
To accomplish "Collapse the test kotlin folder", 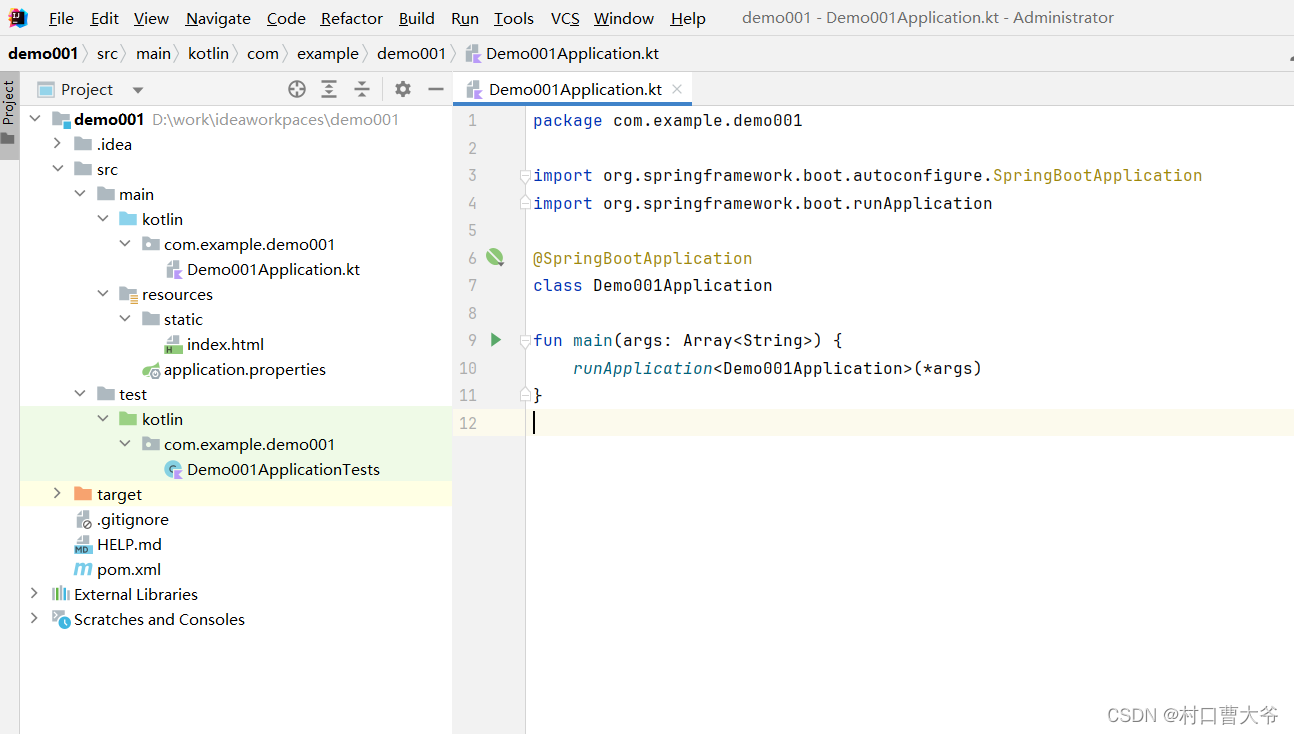I will (x=103, y=418).
